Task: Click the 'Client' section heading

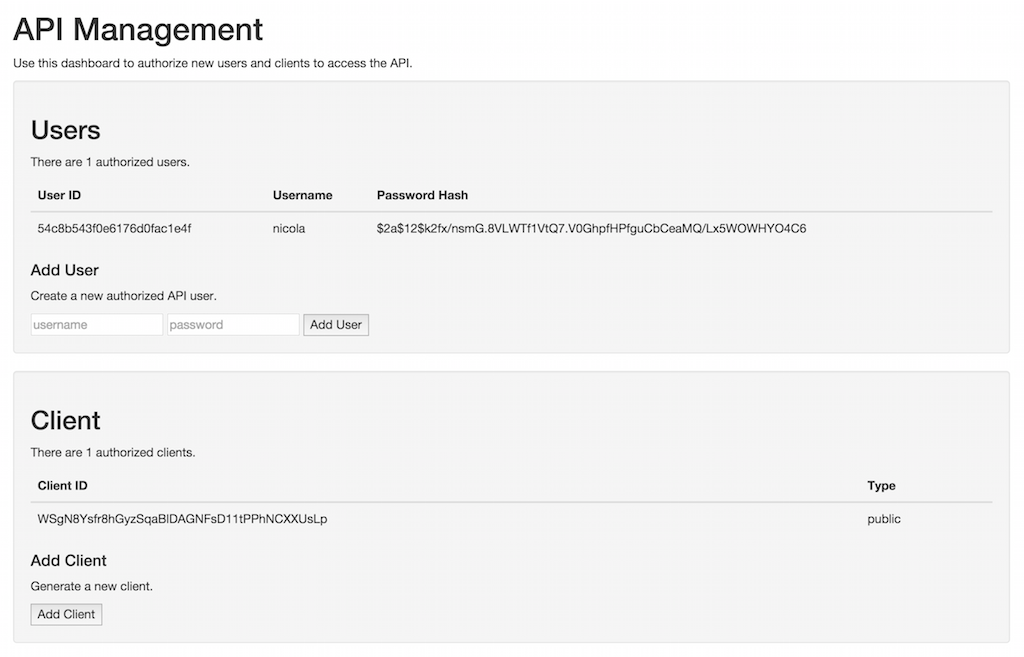Action: [65, 421]
